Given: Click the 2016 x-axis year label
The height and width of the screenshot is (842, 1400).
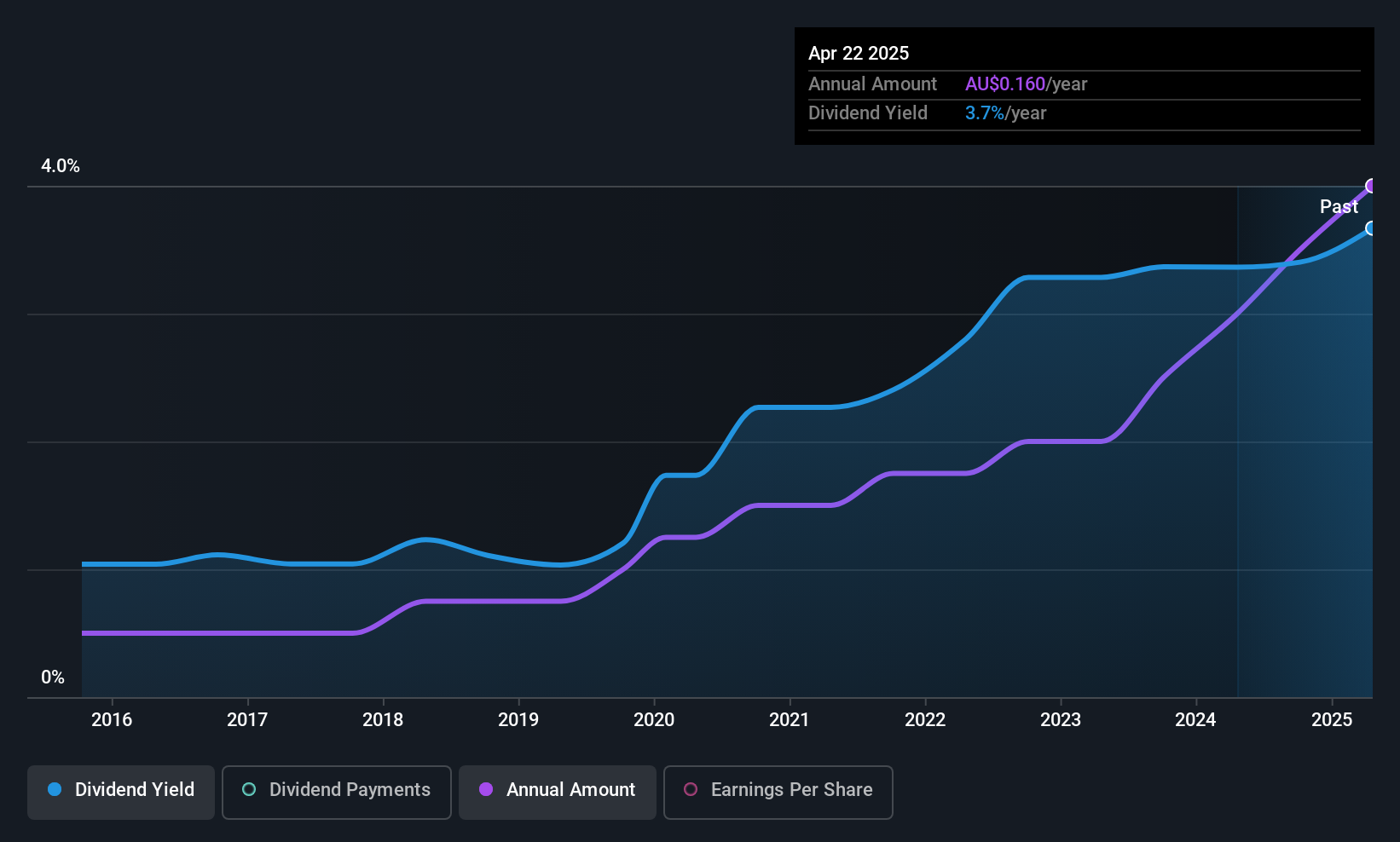Looking at the screenshot, I should pyautogui.click(x=112, y=720).
